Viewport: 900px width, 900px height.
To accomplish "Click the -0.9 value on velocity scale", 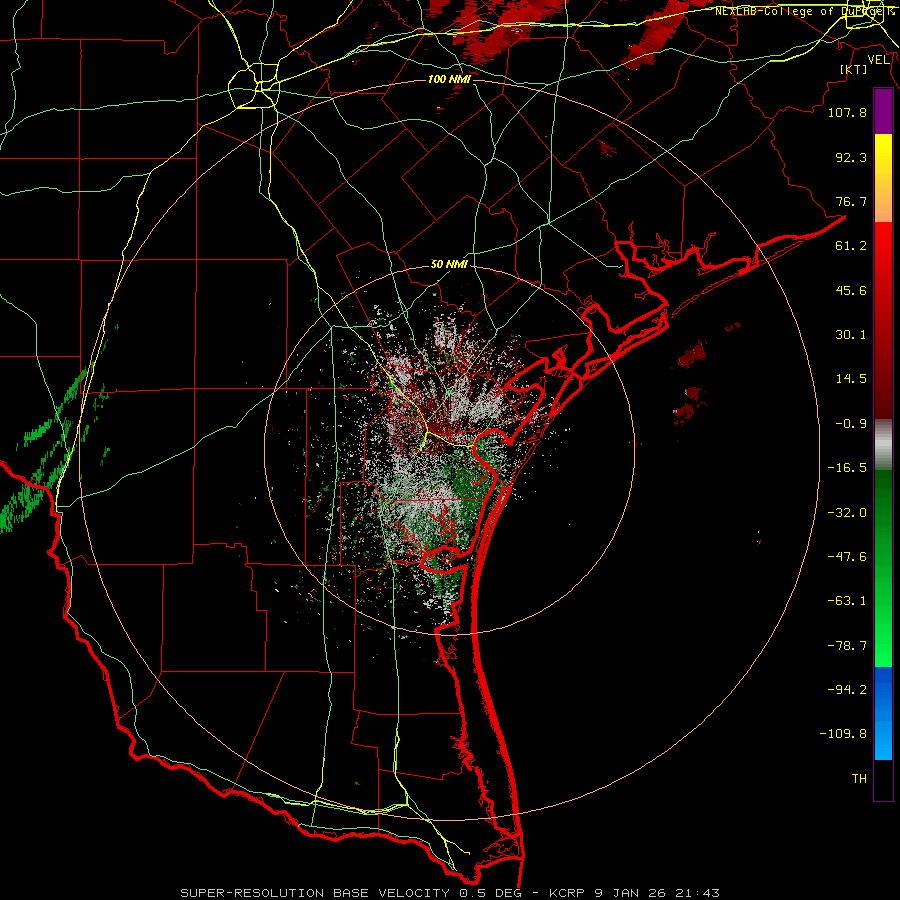I will click(851, 424).
